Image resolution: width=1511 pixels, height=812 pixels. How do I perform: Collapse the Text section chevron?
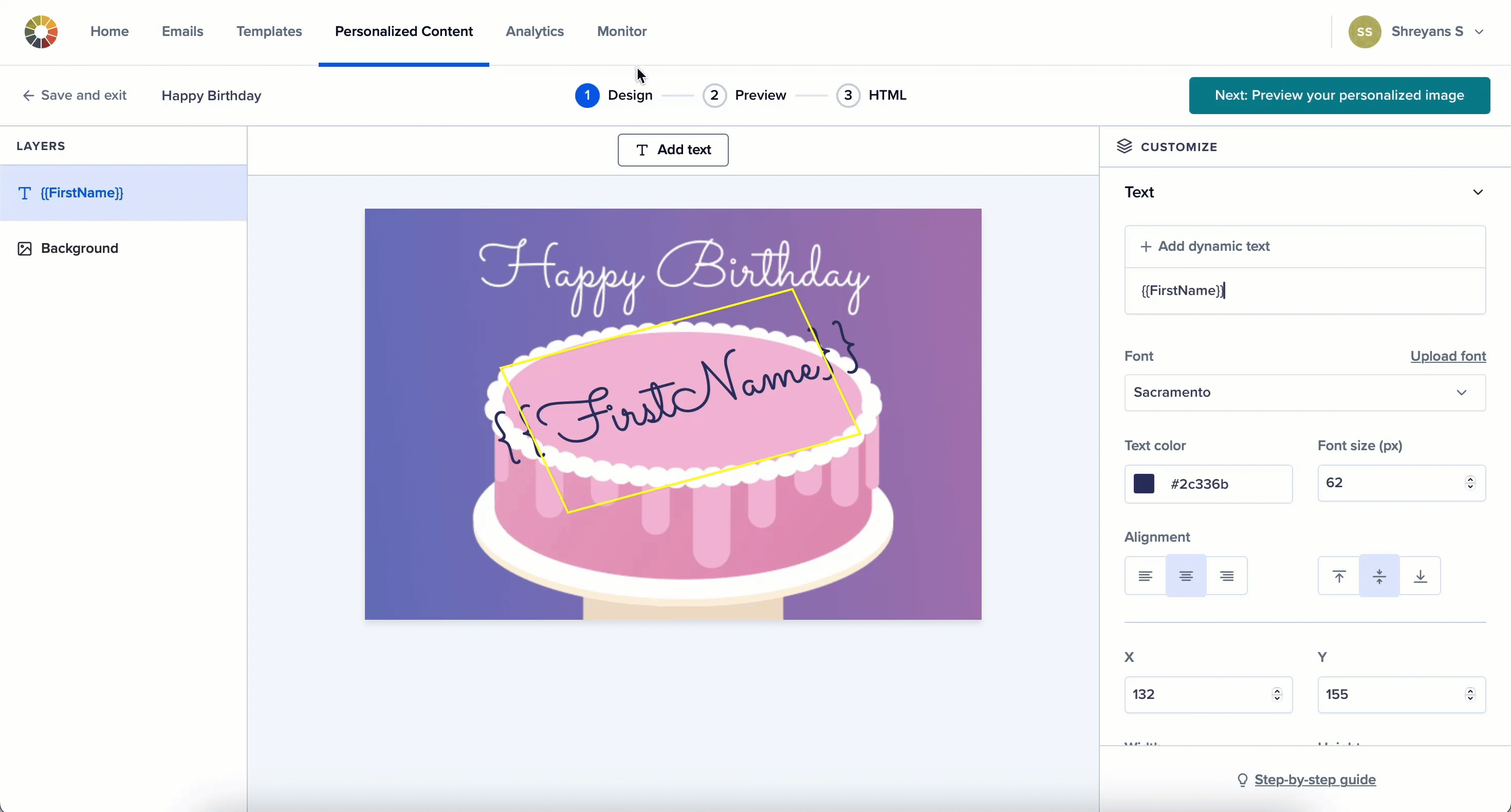1478,192
